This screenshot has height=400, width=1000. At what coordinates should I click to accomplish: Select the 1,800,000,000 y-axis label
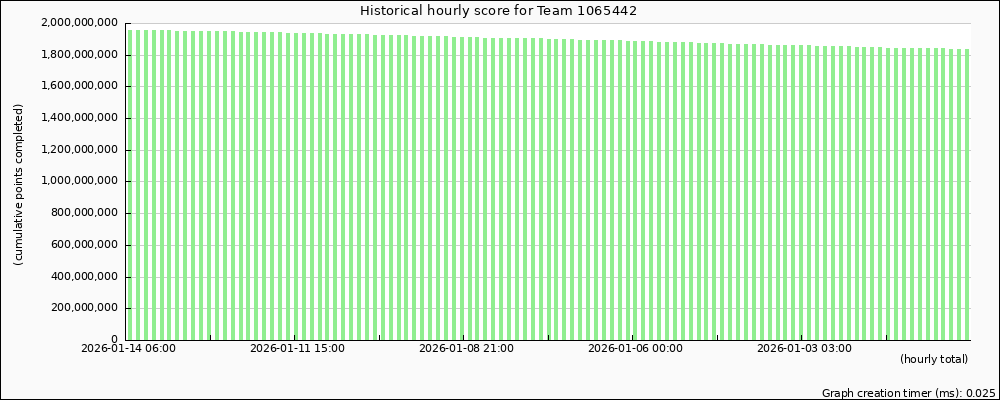(80, 55)
